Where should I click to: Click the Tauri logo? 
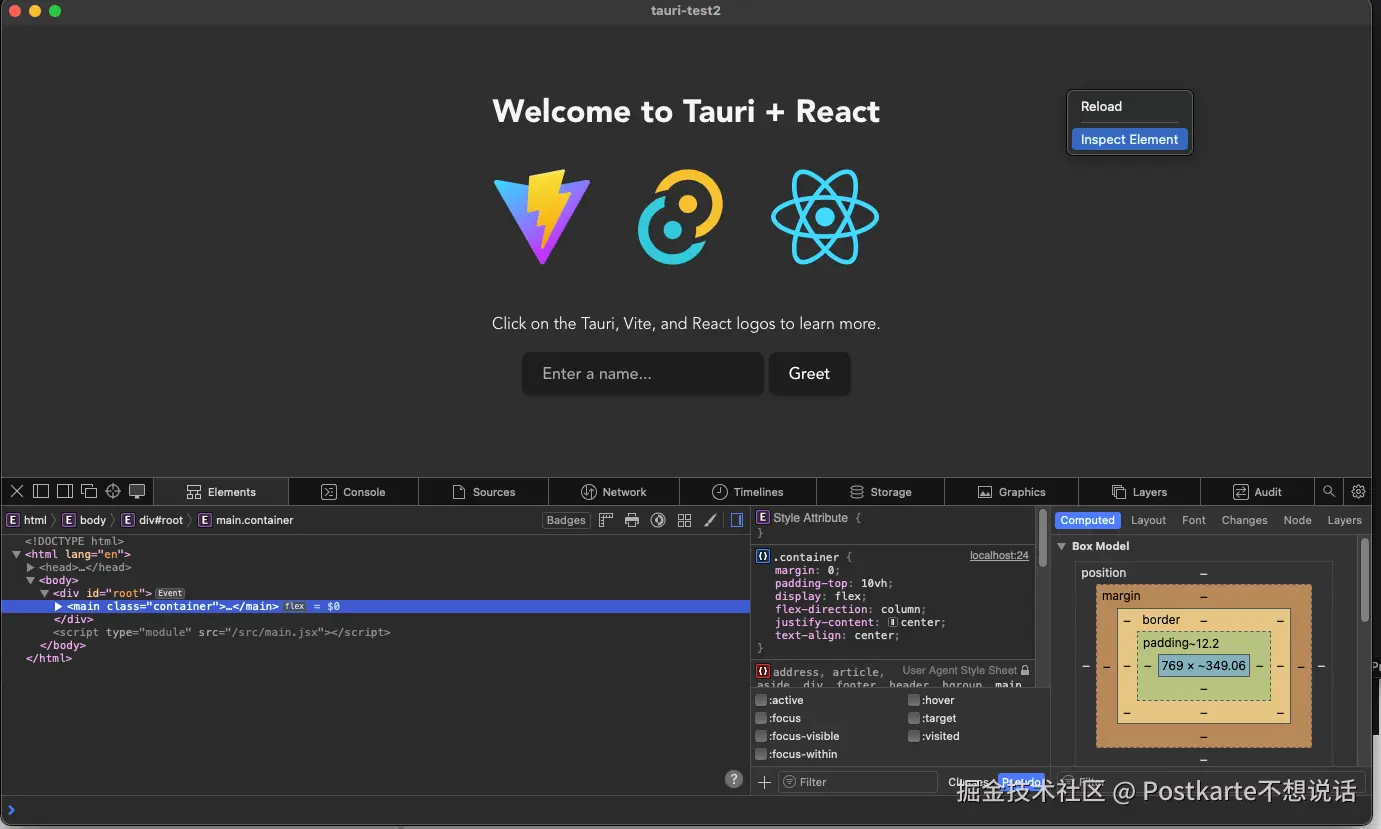681,217
